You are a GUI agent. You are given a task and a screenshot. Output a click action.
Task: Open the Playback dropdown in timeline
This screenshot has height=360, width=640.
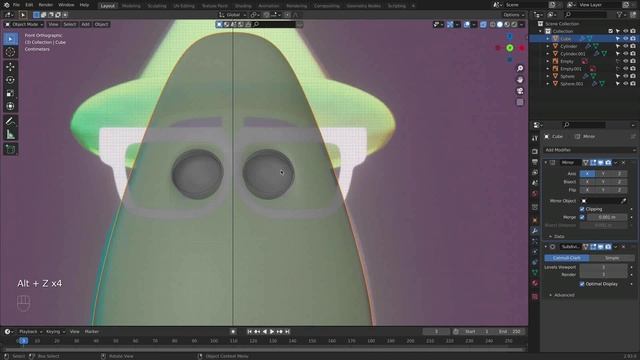coord(30,332)
